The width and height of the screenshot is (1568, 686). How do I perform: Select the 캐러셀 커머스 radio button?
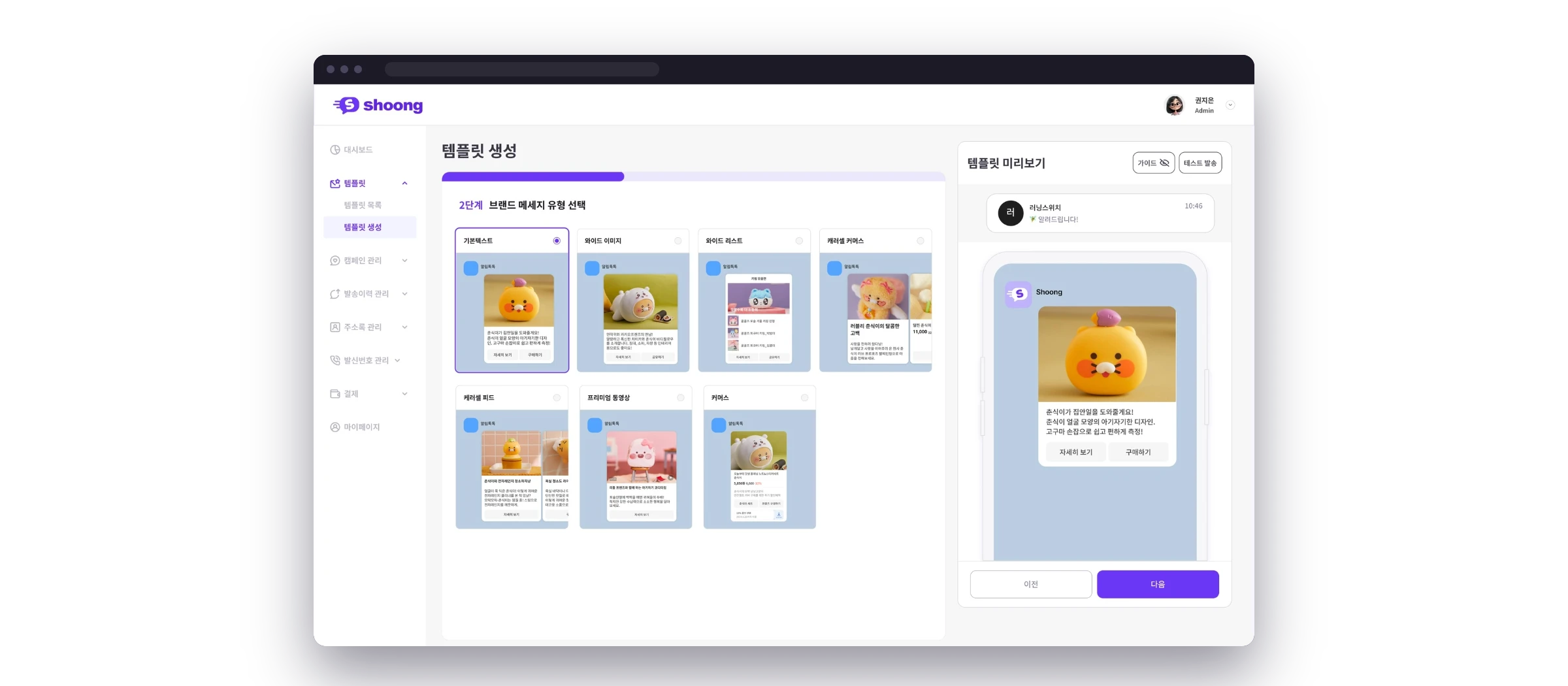[921, 241]
